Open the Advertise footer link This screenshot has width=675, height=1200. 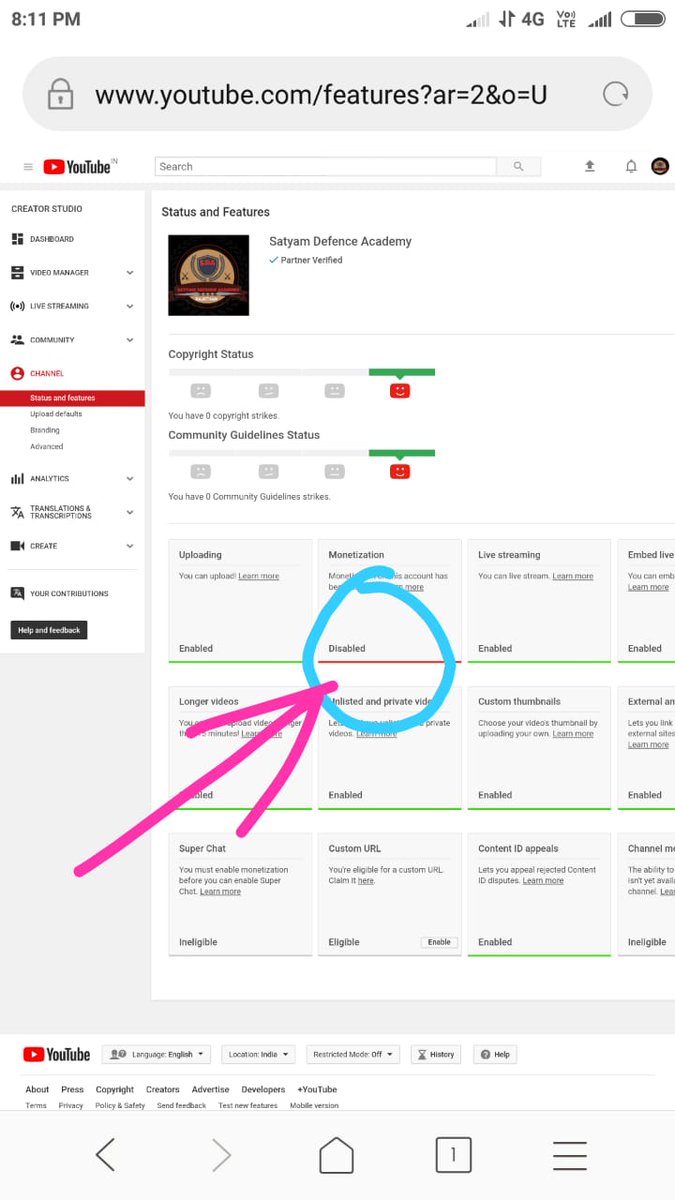point(210,1089)
